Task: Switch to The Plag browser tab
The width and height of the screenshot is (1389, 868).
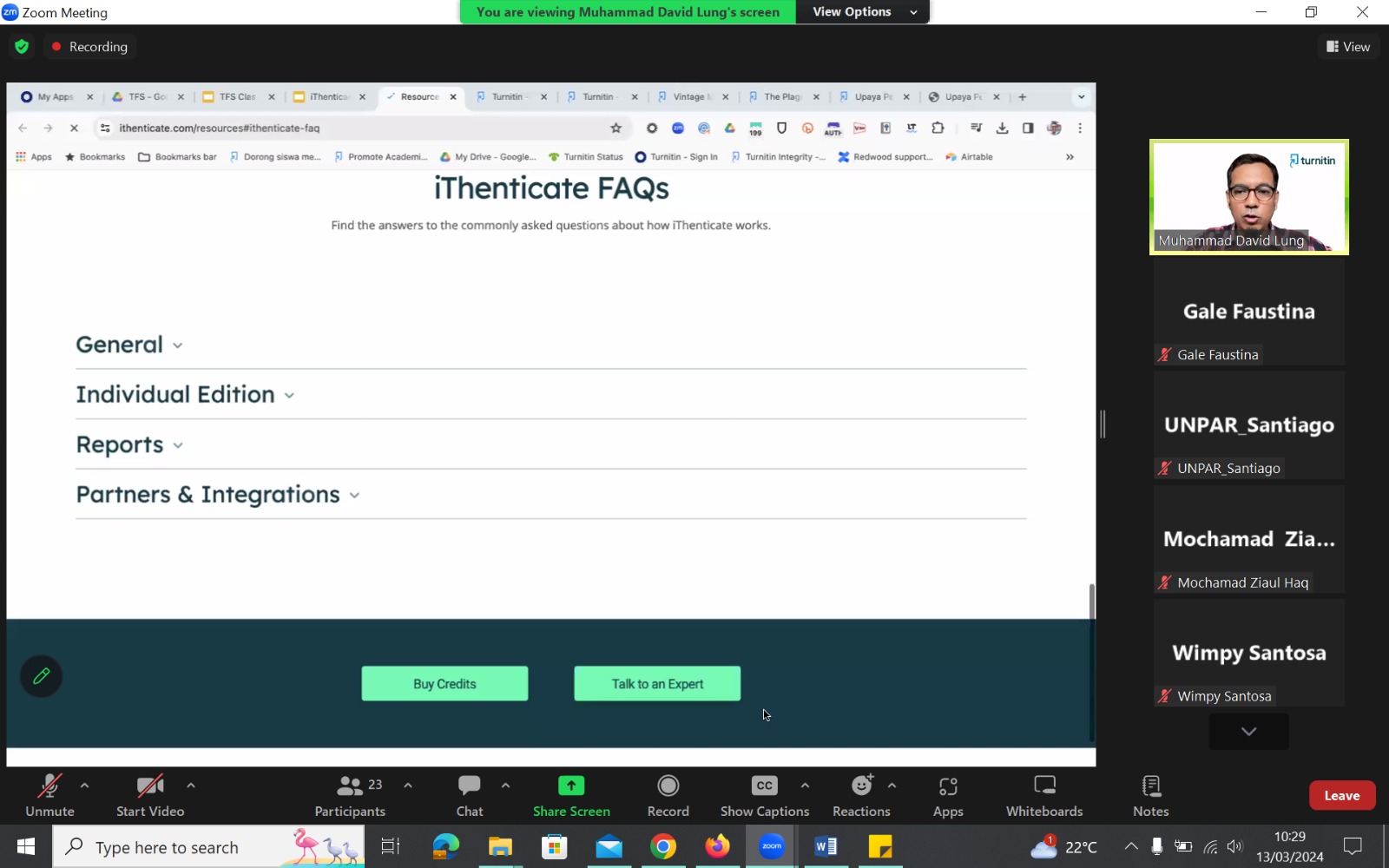Action: 782,97
